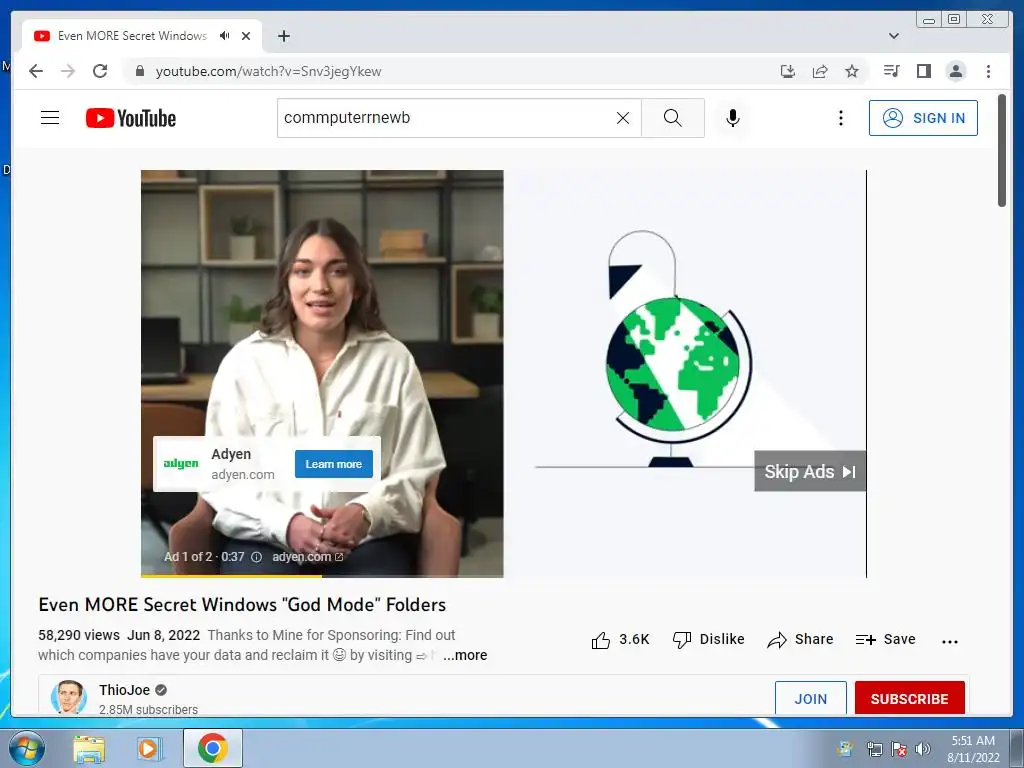
Task: Open Windows Start menu
Action: click(27, 748)
